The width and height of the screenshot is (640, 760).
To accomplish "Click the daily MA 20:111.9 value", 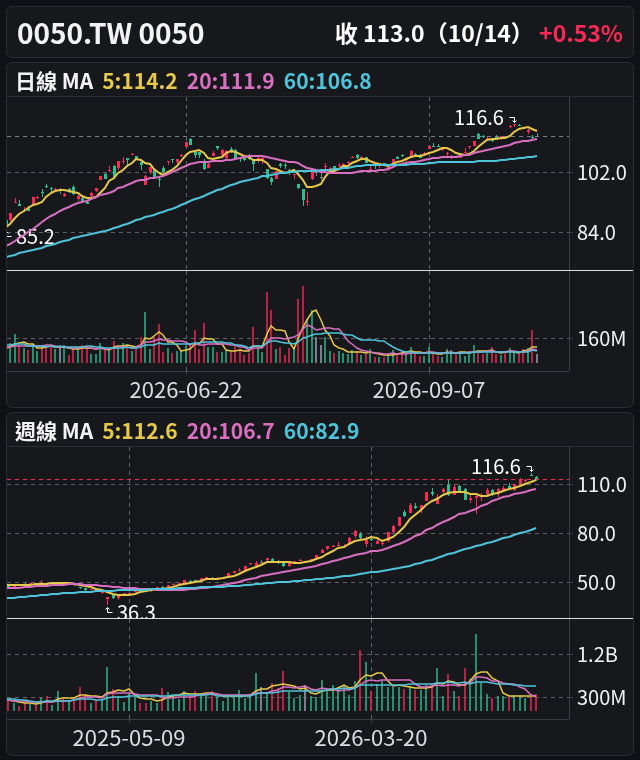I will (230, 81).
